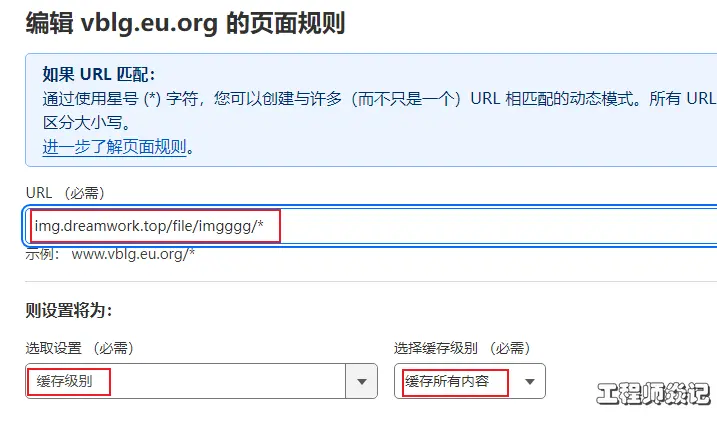The width and height of the screenshot is (717, 421).
Task: Click the 示例 label below URL field
Action: coord(42,254)
